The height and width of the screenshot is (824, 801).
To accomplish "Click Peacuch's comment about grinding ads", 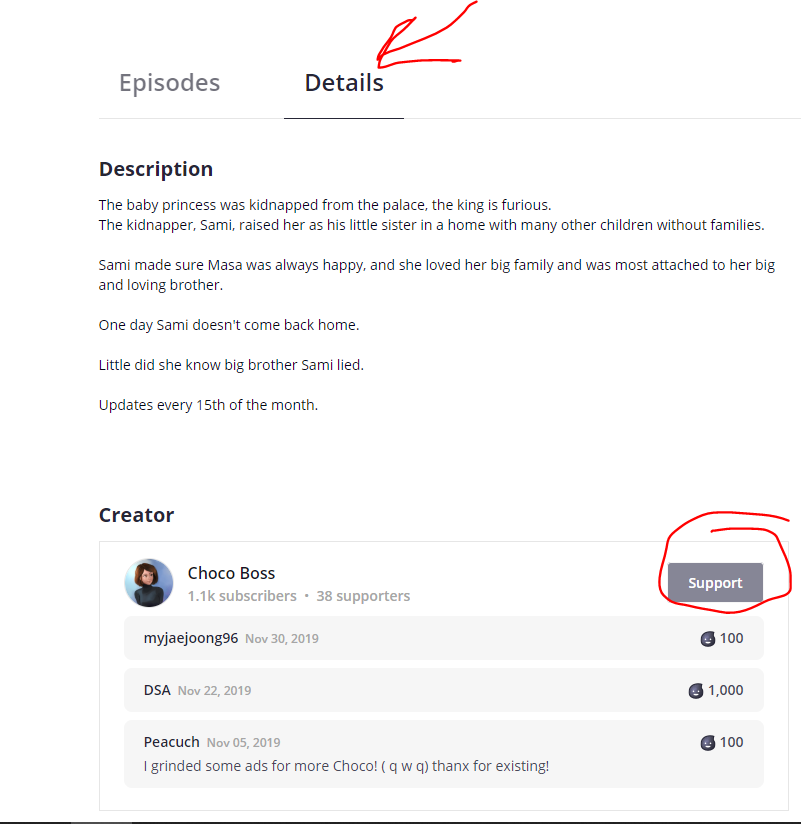I will point(346,766).
